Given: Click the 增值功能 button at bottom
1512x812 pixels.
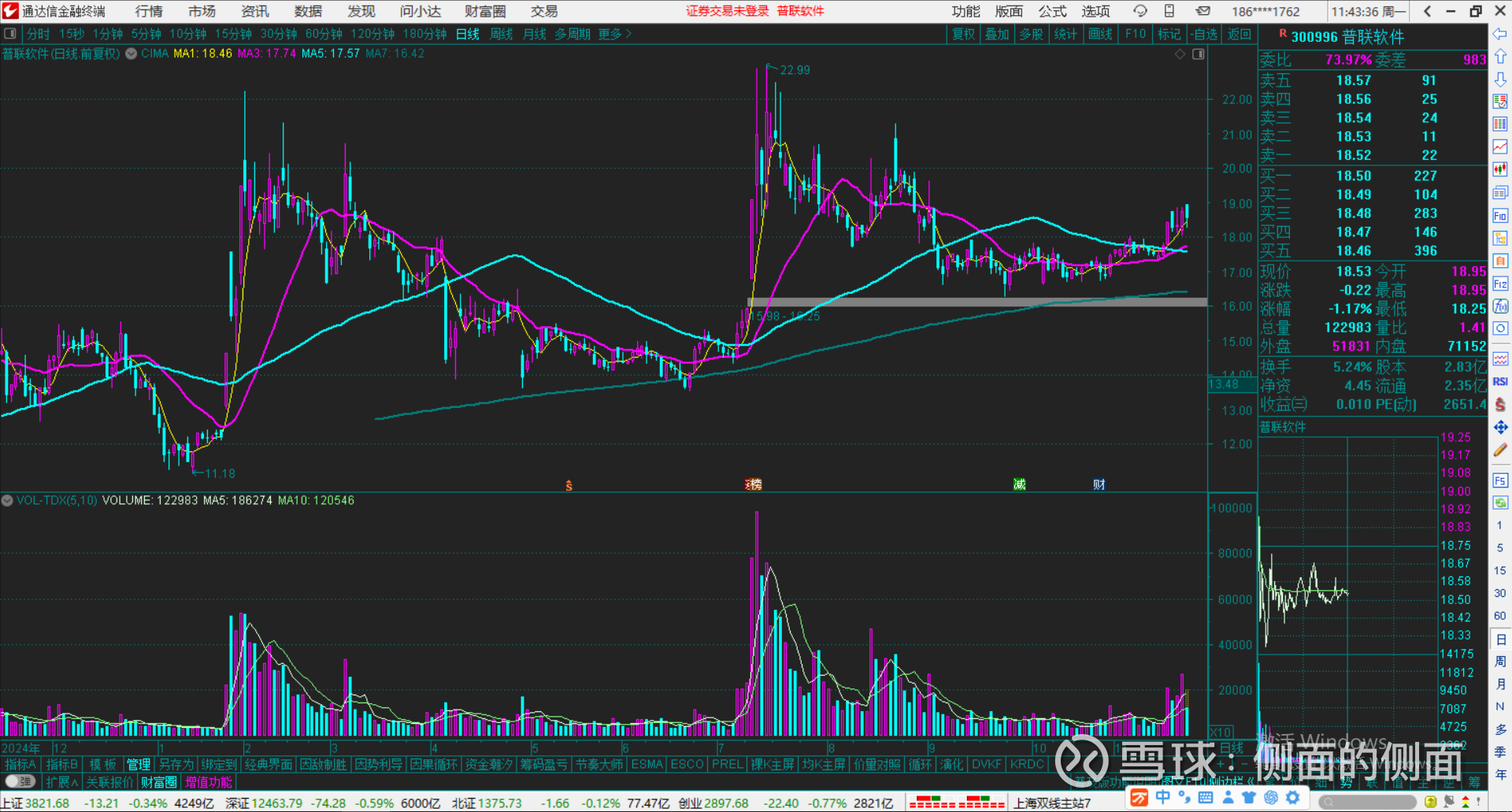Looking at the screenshot, I should 209,782.
